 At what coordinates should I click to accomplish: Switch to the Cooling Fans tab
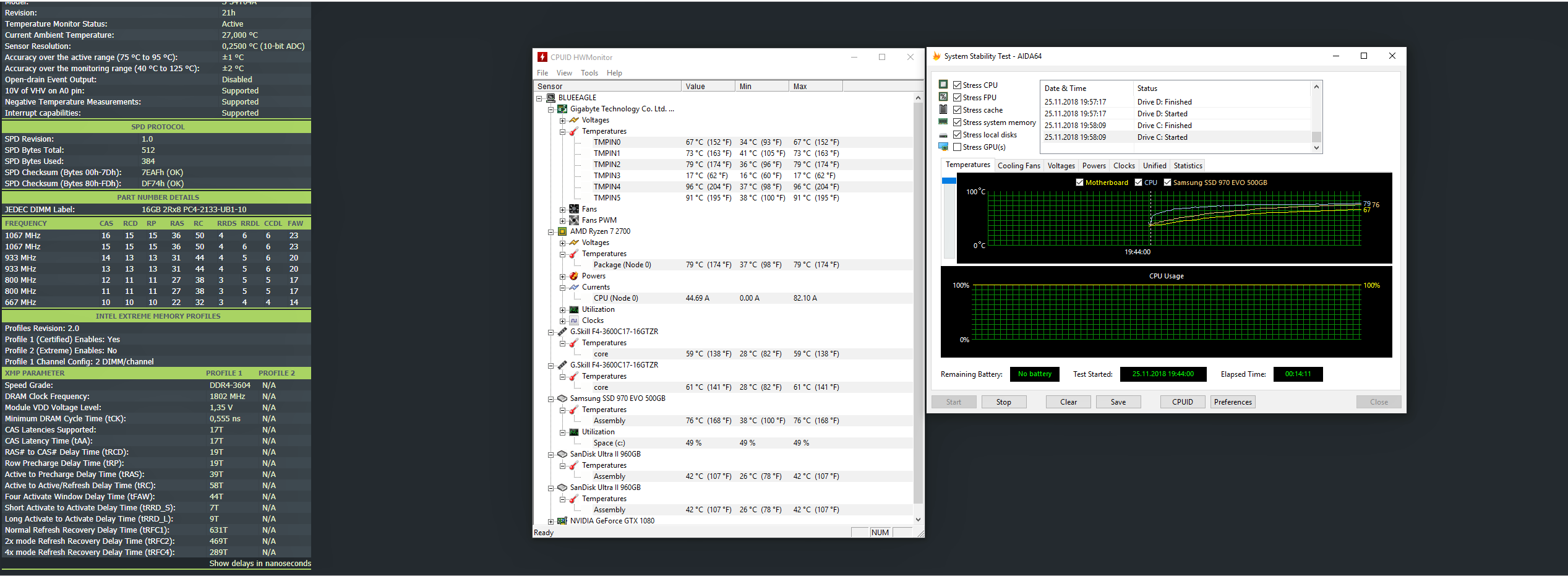pyautogui.click(x=1019, y=166)
